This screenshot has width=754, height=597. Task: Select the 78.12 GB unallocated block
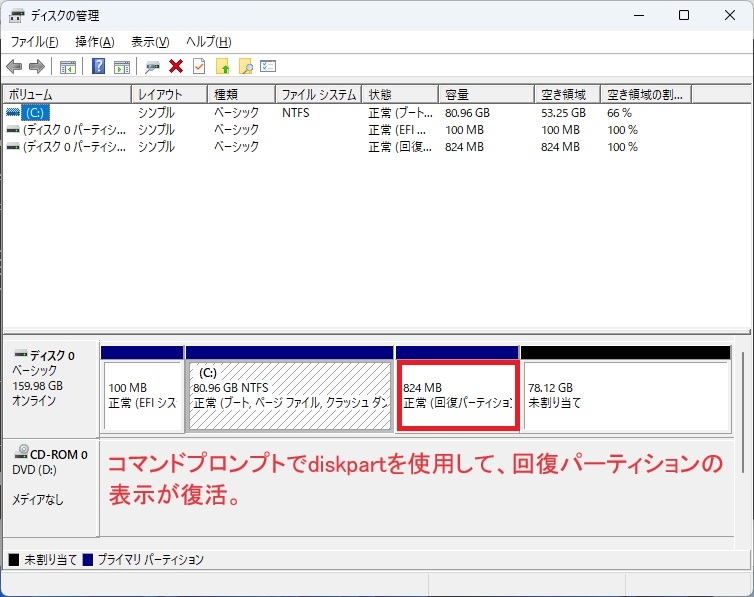click(626, 388)
